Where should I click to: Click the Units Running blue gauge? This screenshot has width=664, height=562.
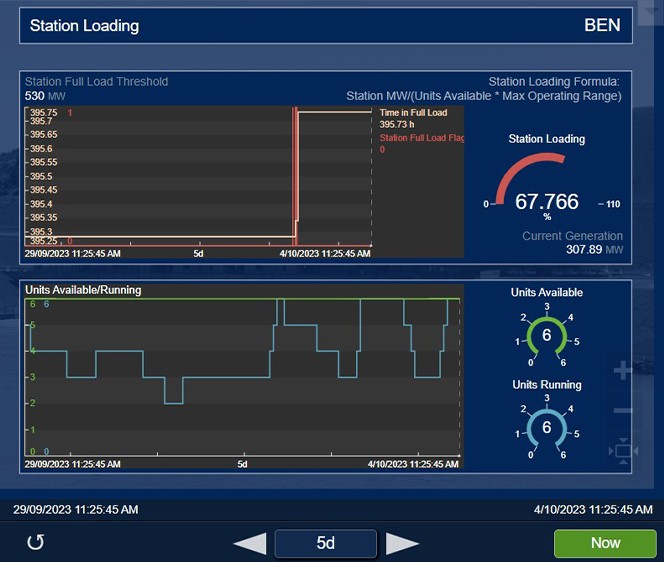(x=546, y=428)
